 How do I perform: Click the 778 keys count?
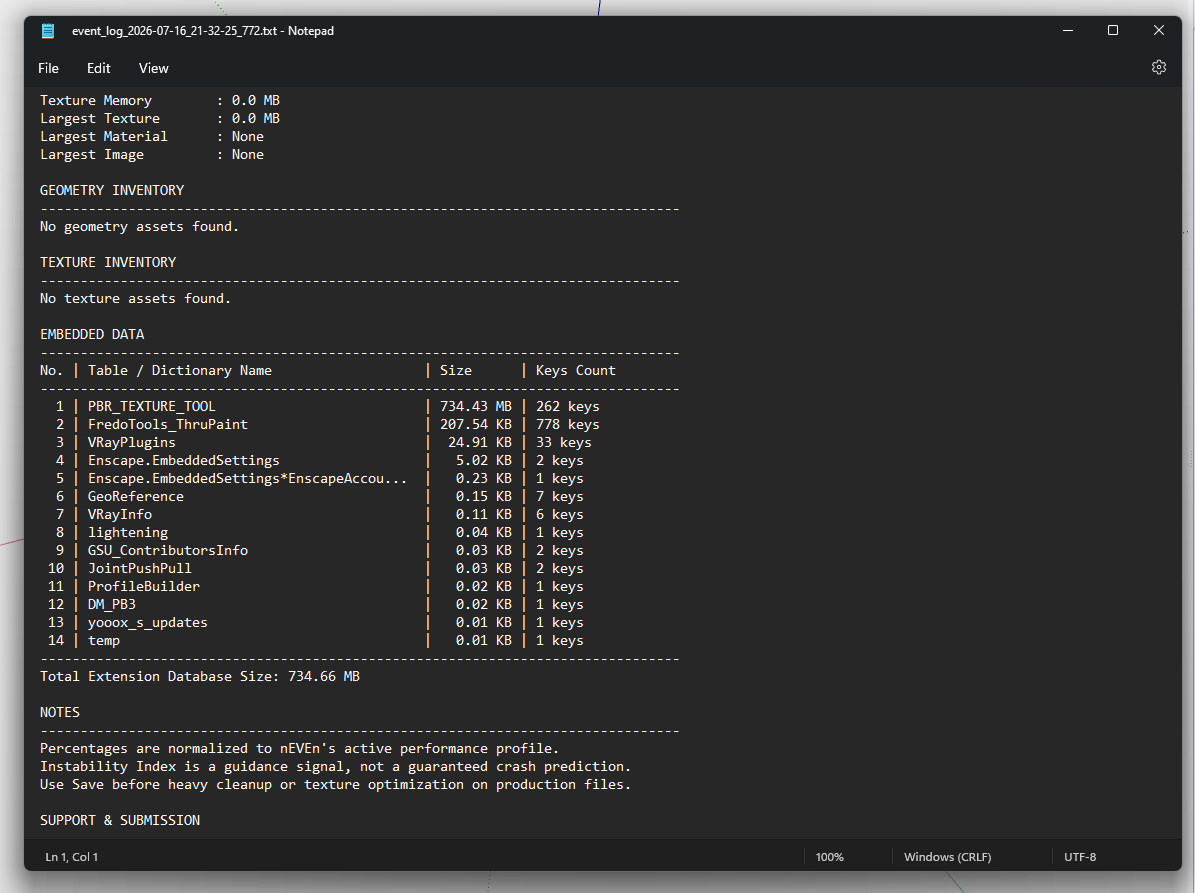click(x=568, y=424)
